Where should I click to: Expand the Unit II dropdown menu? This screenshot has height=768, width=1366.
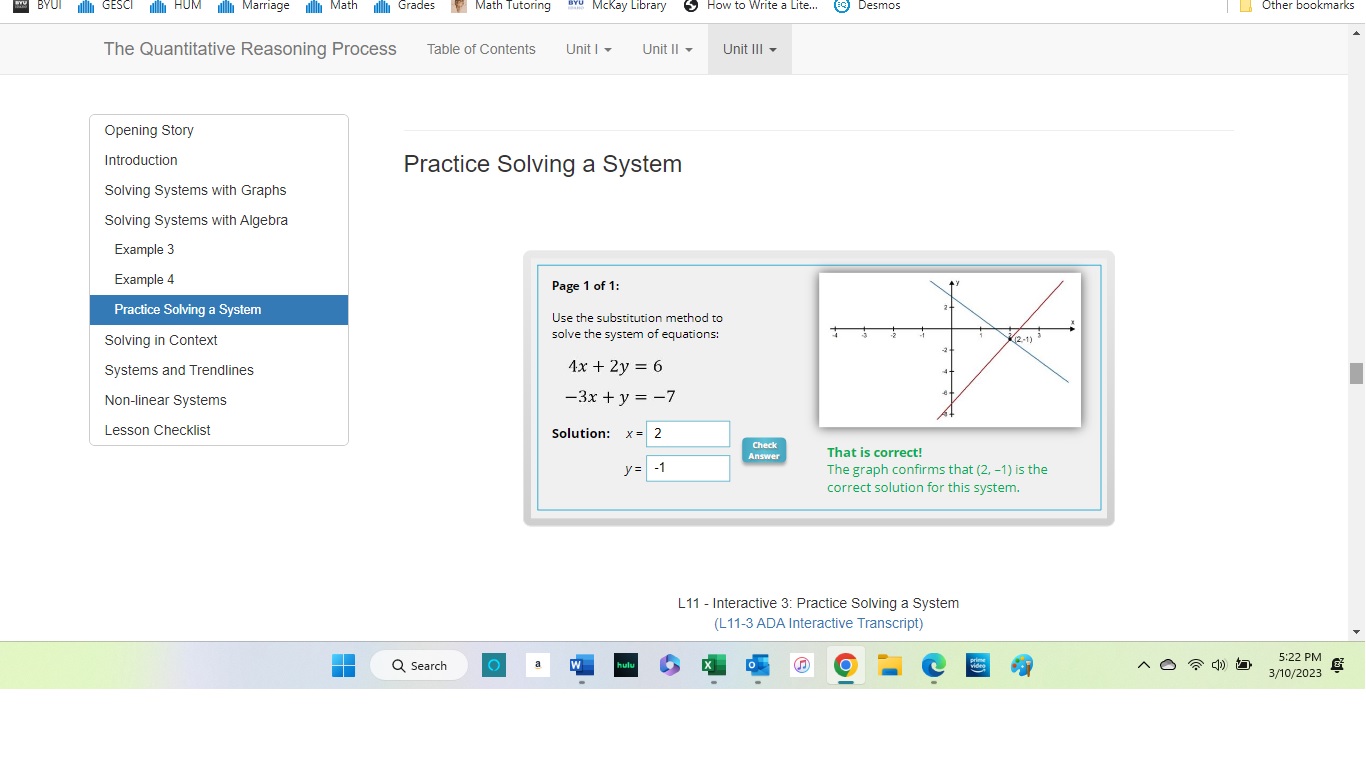point(667,49)
